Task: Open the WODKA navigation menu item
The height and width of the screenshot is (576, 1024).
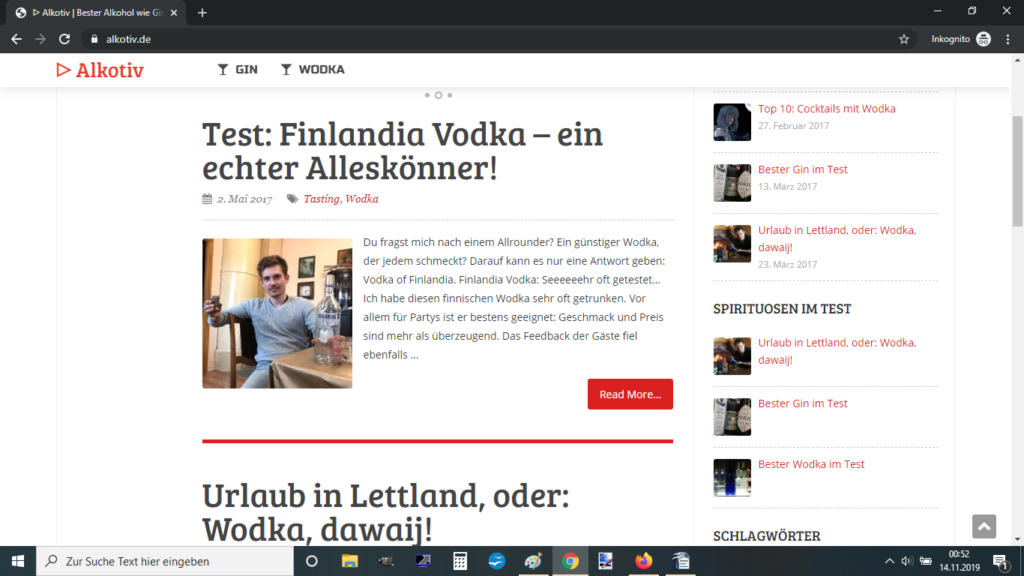Action: point(313,69)
